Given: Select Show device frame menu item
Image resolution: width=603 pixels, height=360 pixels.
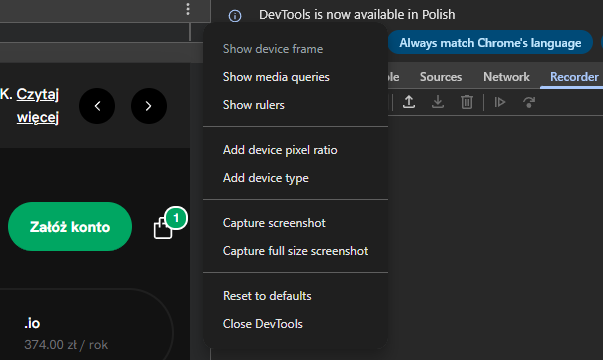Looking at the screenshot, I should point(295,49).
